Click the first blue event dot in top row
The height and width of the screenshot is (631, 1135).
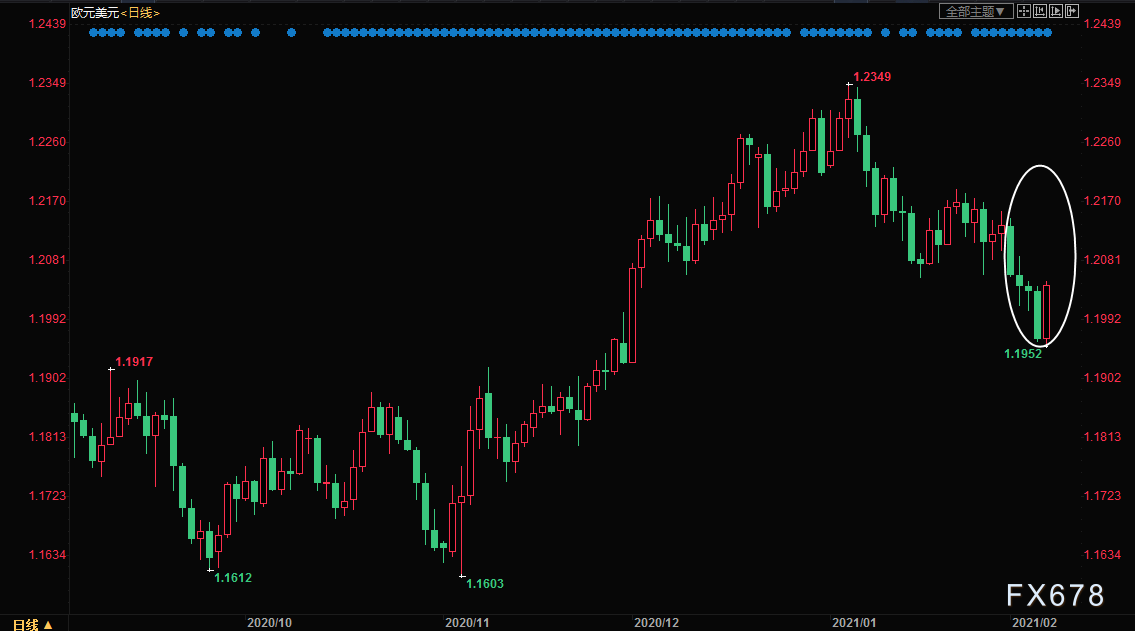pos(93,33)
